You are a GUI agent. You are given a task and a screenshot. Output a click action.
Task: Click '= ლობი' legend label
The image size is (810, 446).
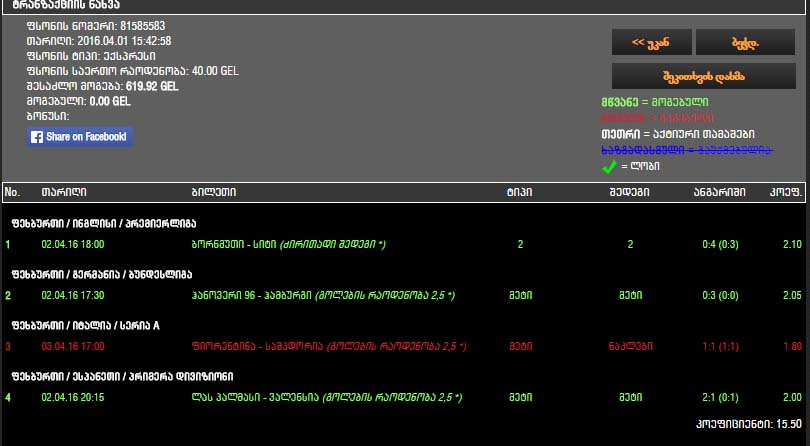click(640, 166)
